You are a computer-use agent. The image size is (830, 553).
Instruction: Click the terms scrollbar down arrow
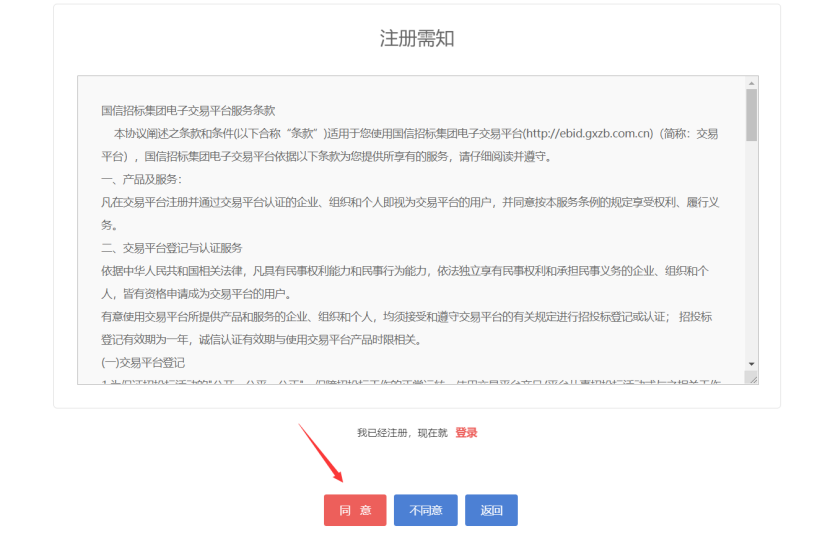751,363
